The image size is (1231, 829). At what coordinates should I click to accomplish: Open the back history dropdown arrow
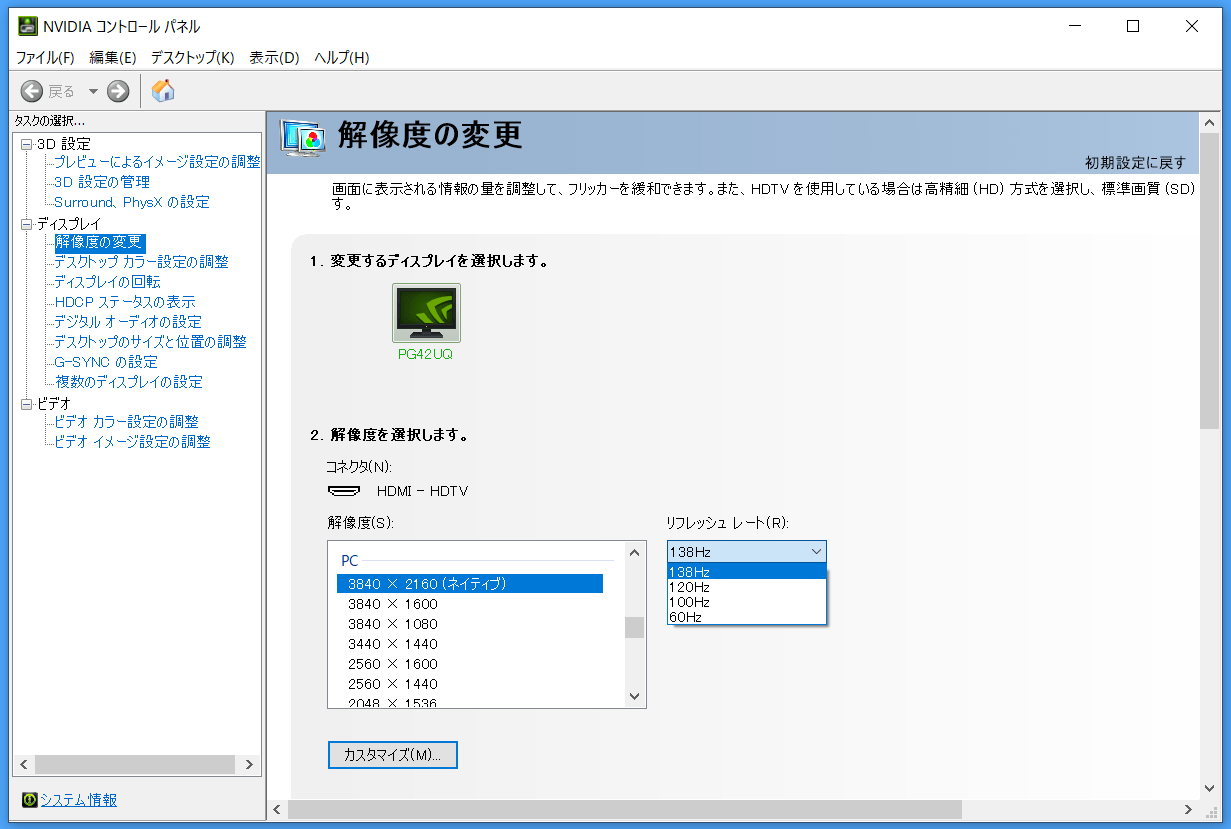[93, 91]
